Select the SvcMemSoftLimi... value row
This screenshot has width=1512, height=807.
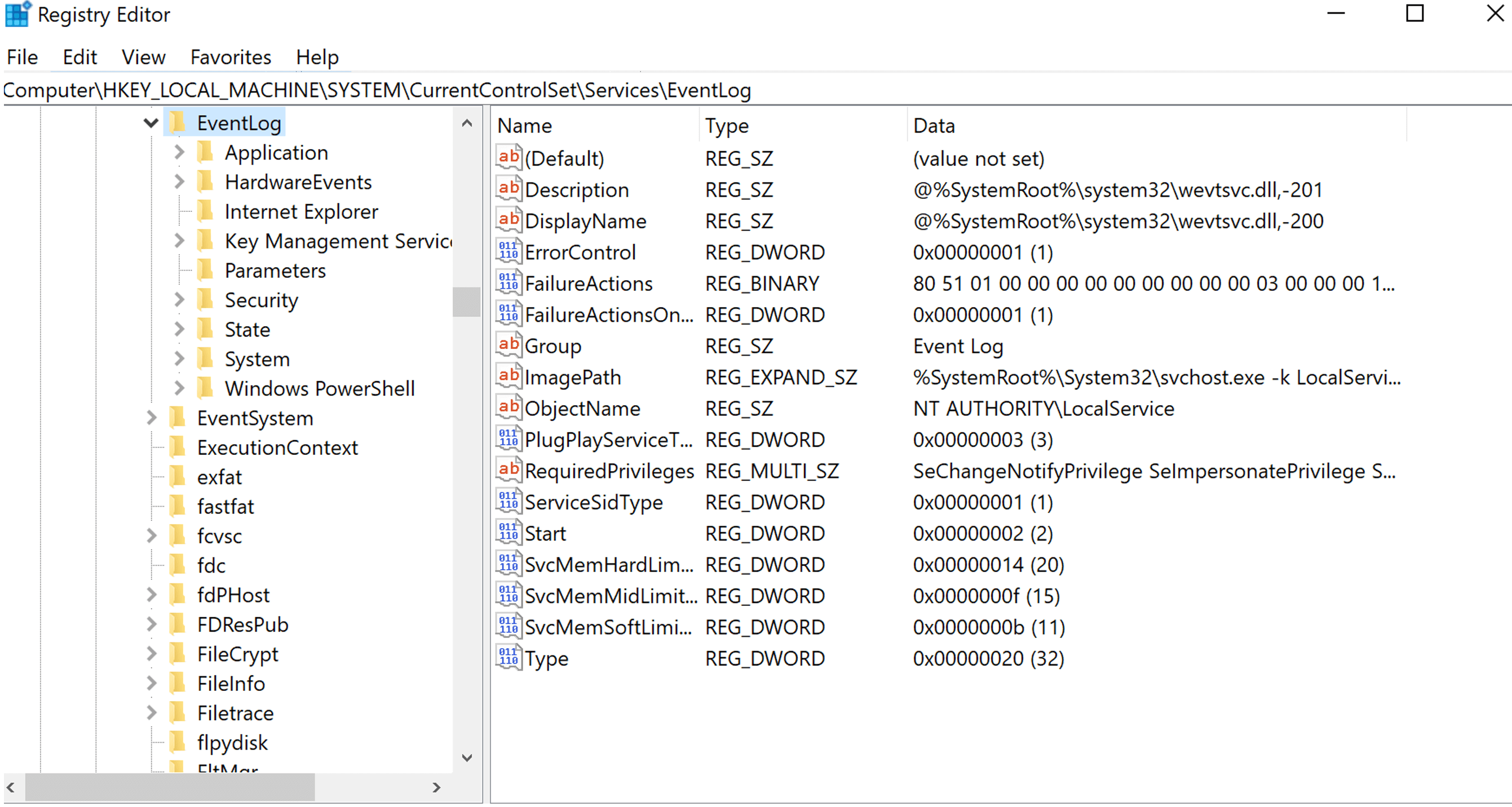(951, 626)
